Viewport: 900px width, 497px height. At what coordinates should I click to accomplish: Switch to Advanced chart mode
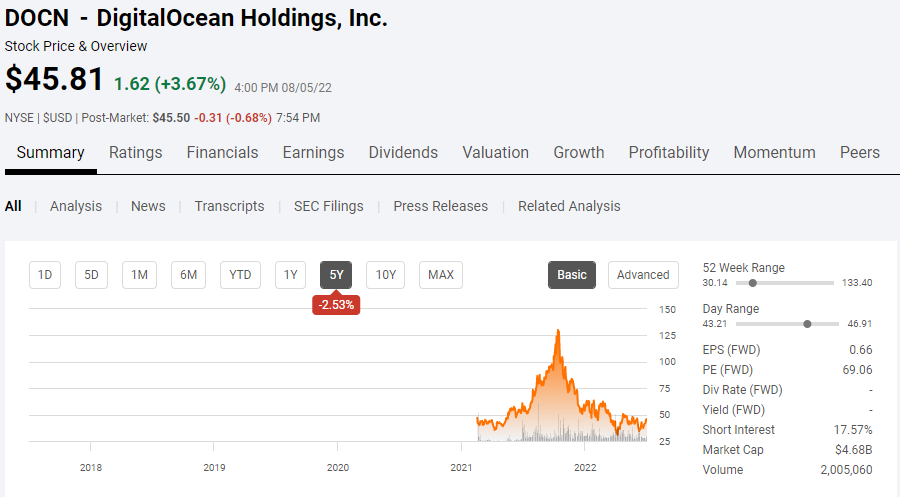(643, 275)
